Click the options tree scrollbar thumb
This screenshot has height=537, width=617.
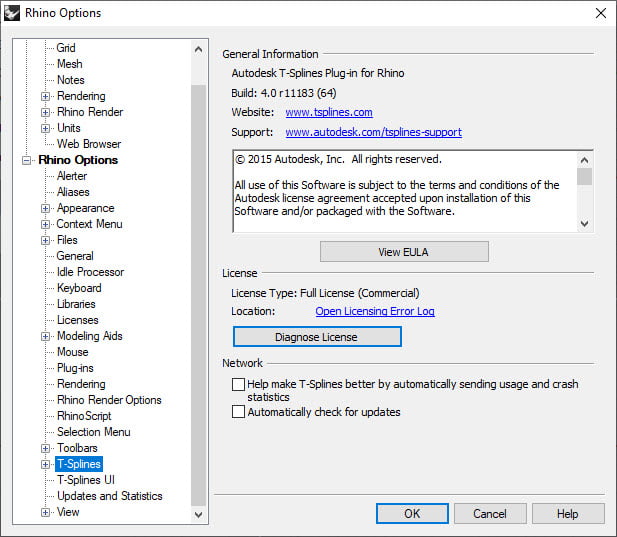click(198, 295)
